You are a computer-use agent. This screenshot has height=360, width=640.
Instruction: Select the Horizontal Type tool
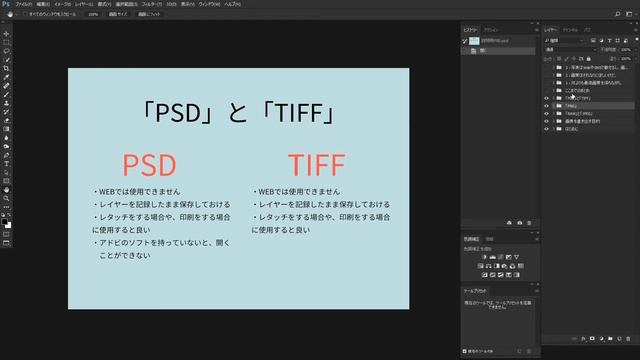(6, 164)
